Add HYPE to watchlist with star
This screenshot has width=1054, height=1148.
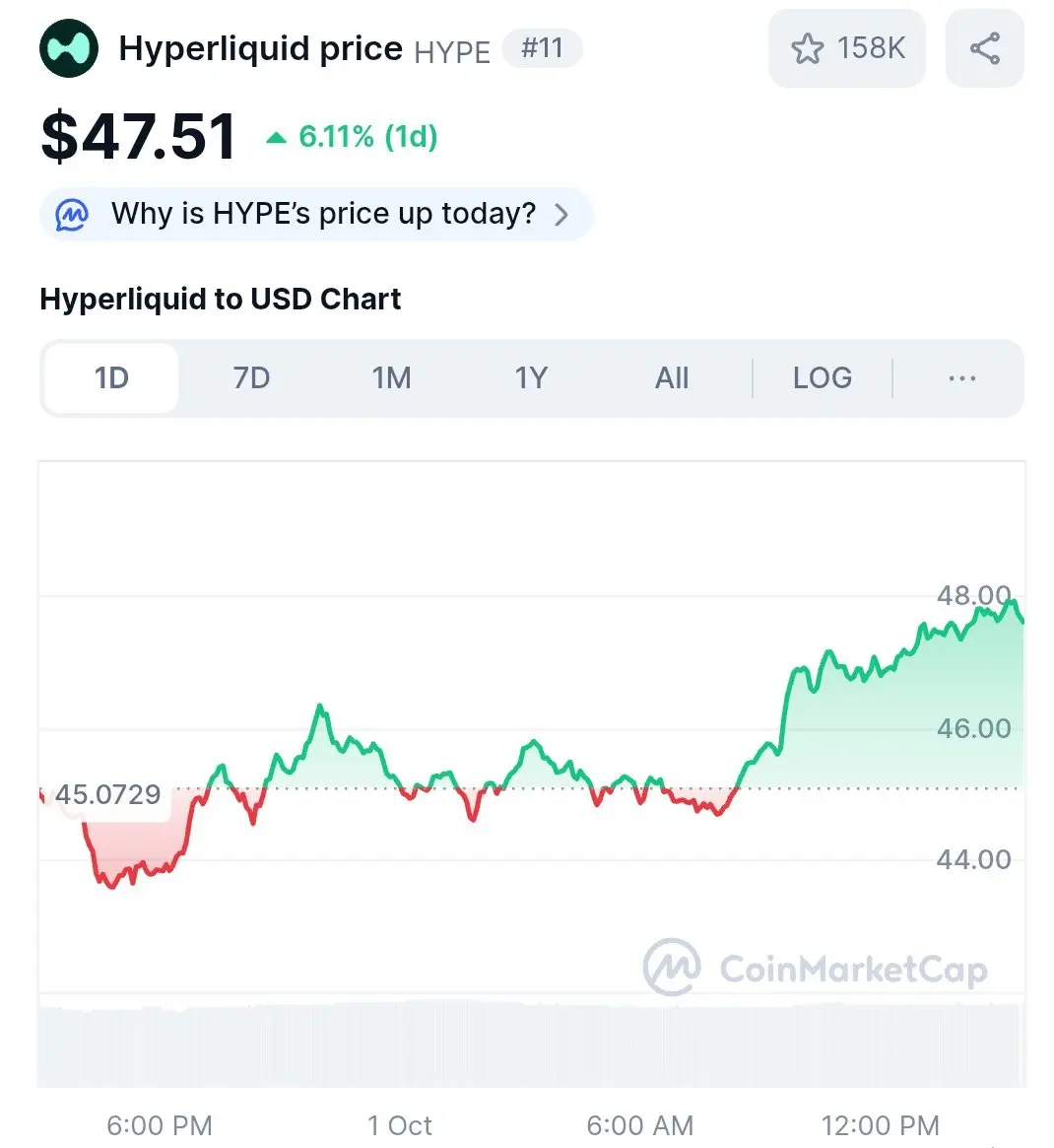(808, 48)
